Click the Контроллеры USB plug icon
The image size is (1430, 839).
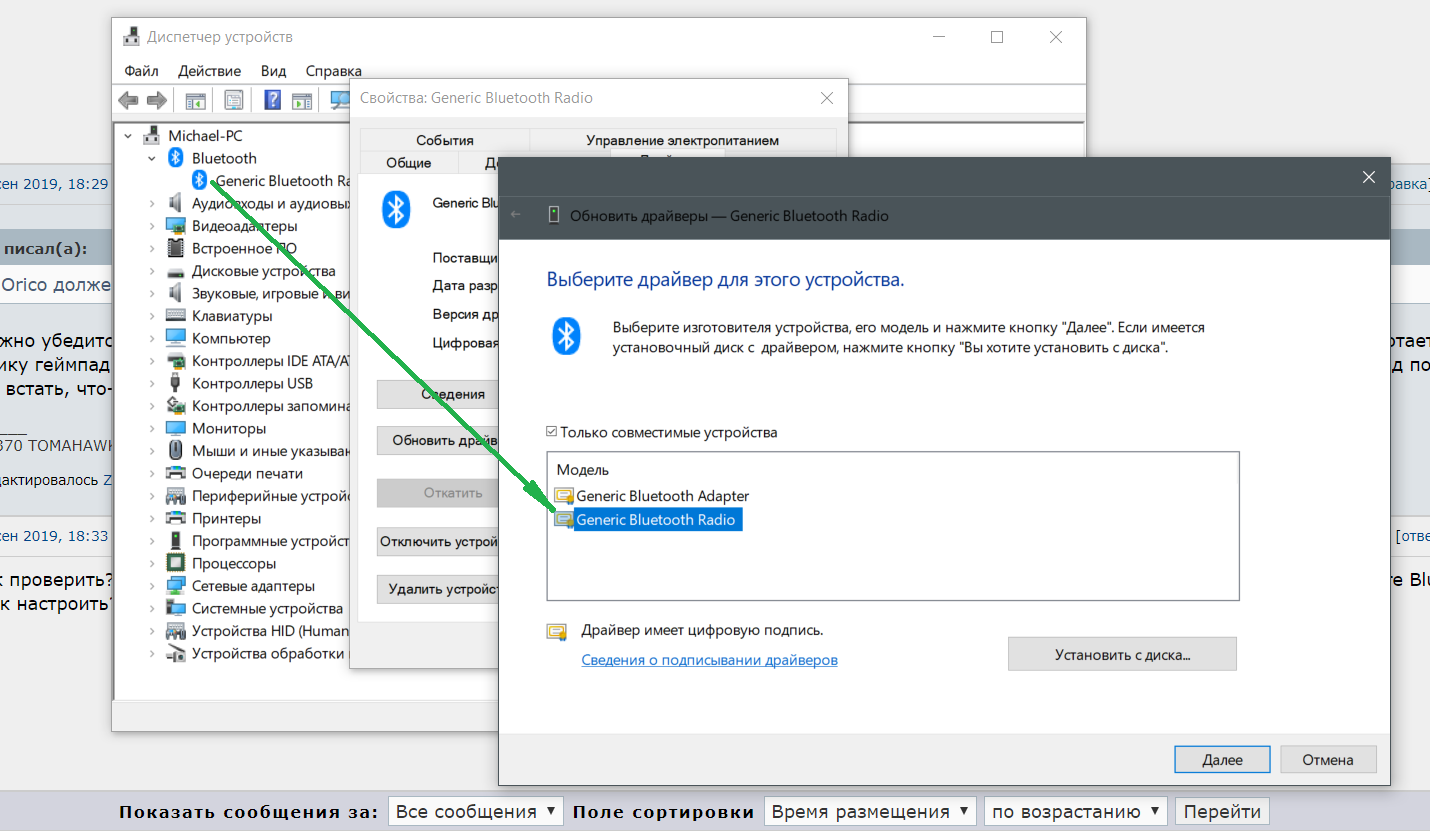176,383
